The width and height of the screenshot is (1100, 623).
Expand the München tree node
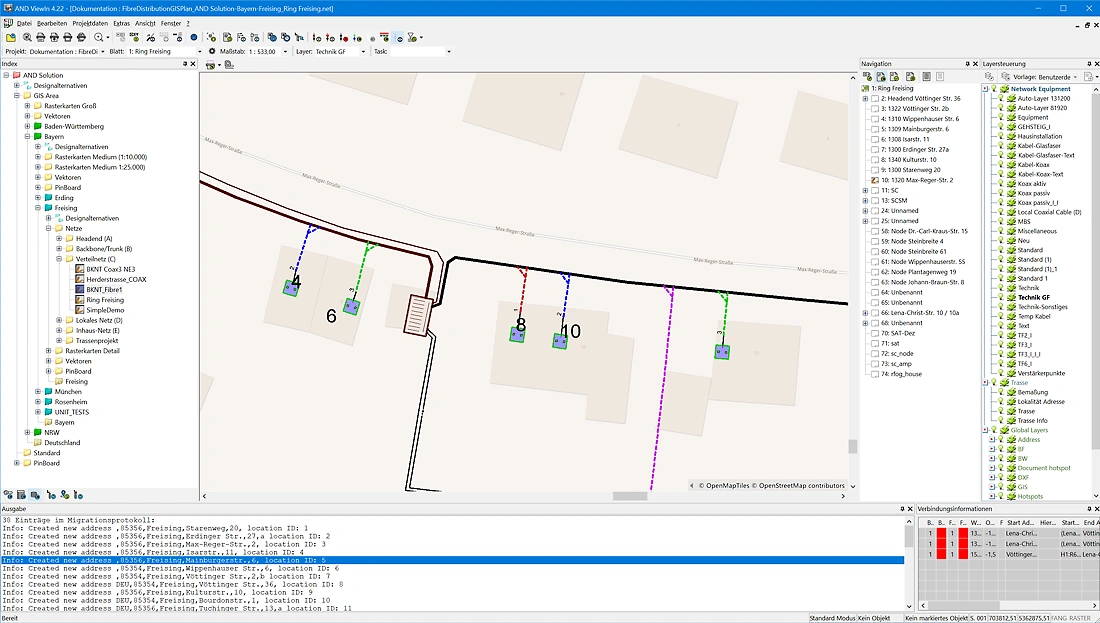(38, 391)
